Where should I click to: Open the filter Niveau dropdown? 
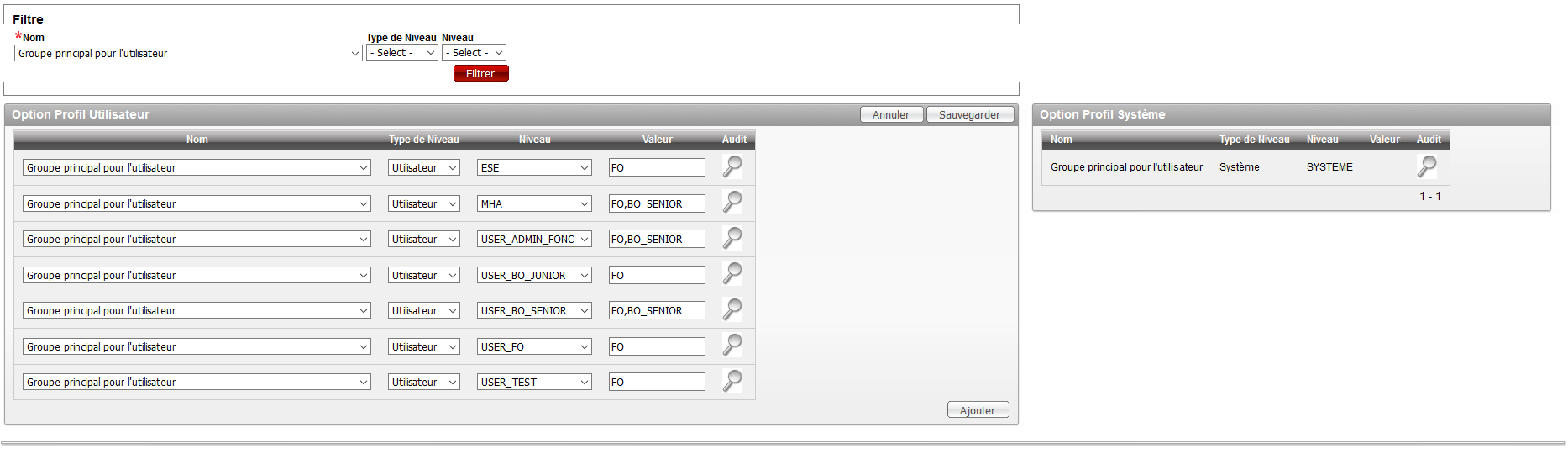(474, 53)
